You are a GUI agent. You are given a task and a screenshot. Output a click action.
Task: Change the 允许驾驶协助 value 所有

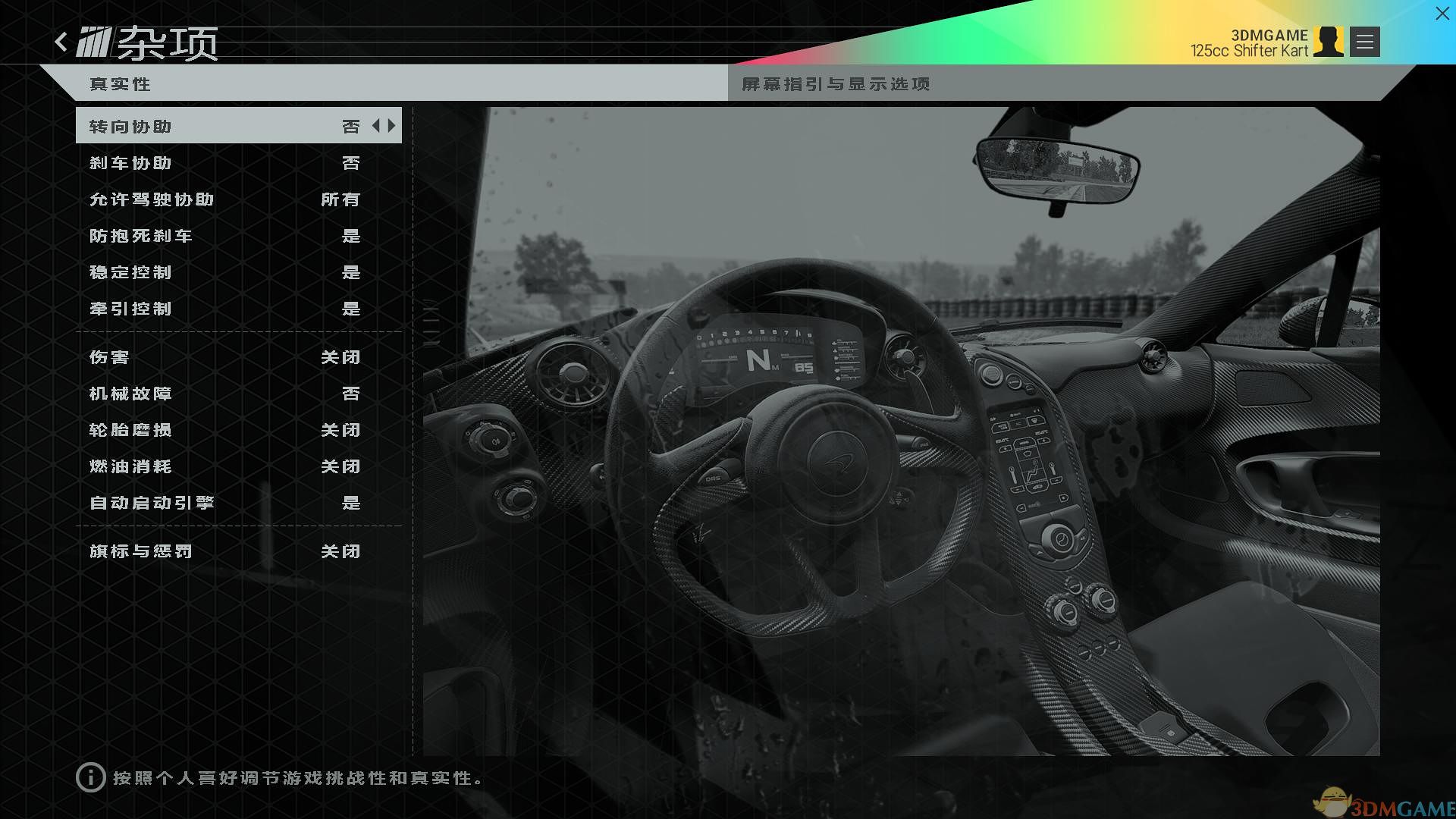point(340,199)
